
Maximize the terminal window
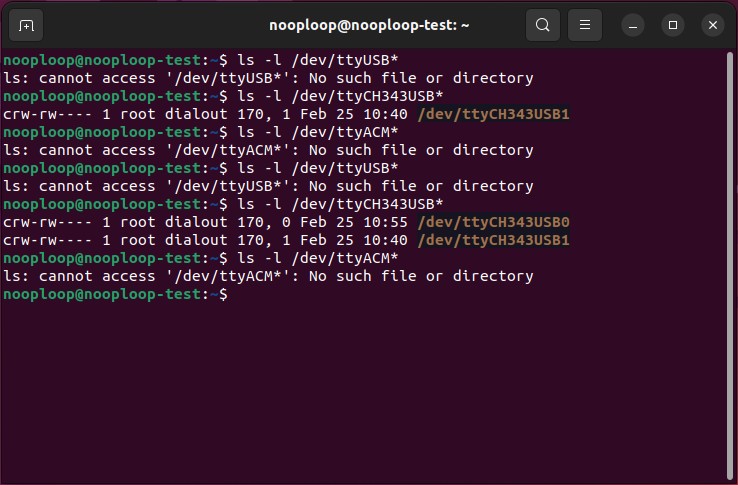point(673,25)
